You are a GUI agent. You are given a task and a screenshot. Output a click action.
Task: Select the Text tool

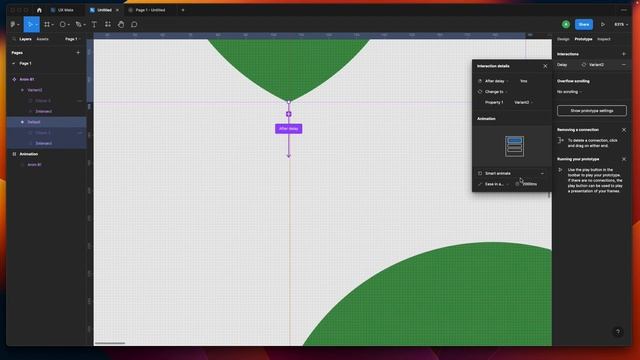(x=94, y=24)
